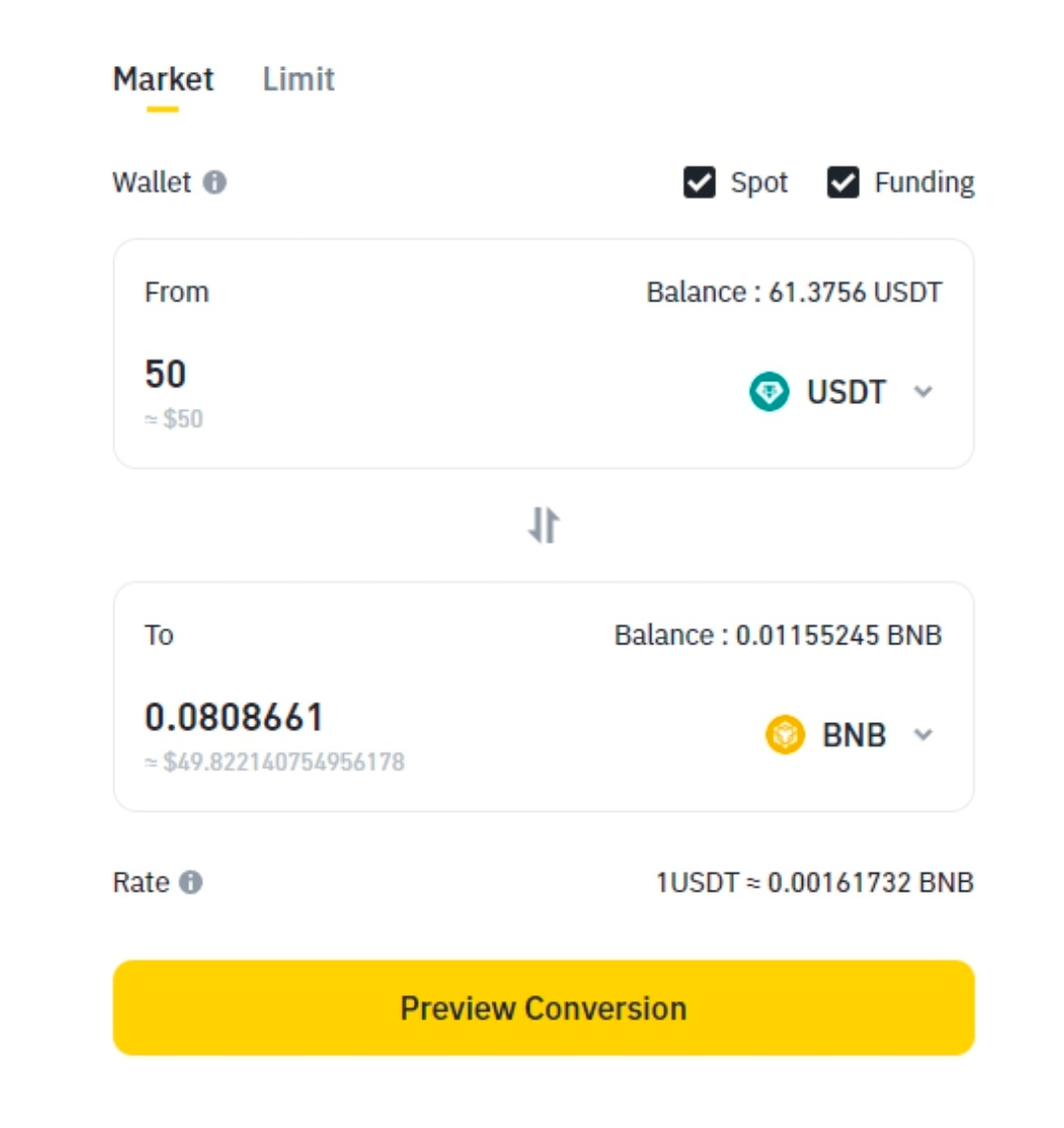This screenshot has height=1128, width=1064.
Task: Expand the BNB currency dropdown arrow
Action: tap(923, 735)
